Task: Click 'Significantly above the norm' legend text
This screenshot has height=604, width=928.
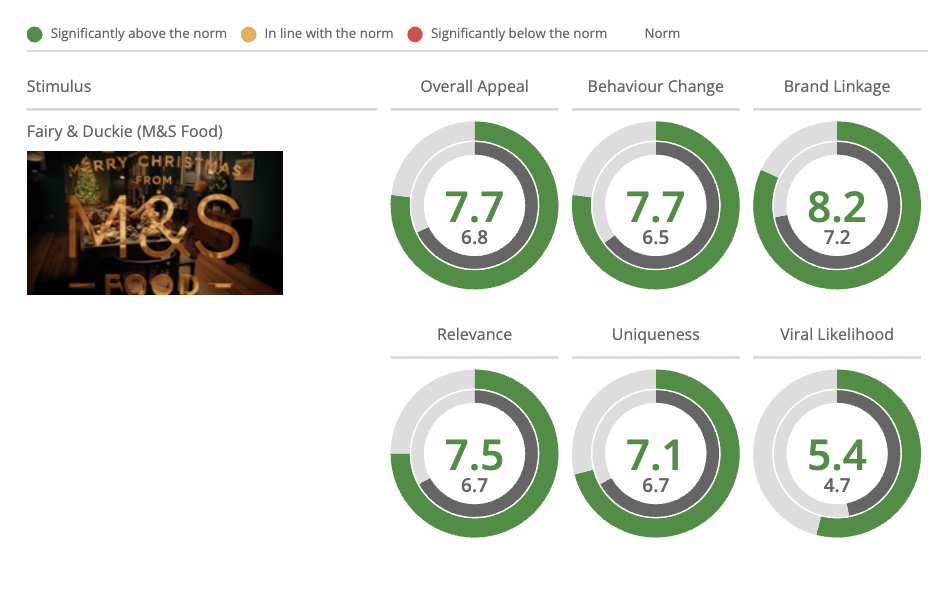Action: [x=138, y=34]
